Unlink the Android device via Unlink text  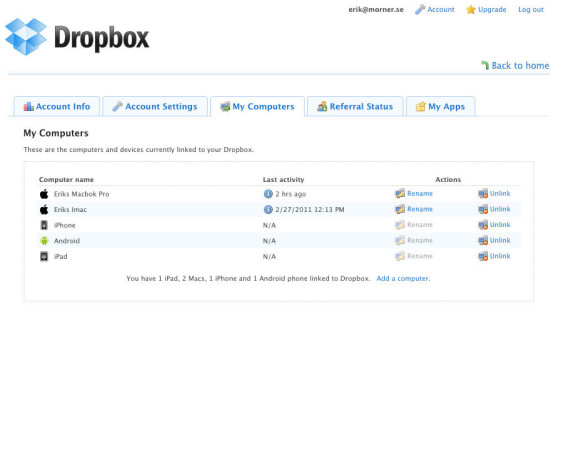pyautogui.click(x=500, y=240)
